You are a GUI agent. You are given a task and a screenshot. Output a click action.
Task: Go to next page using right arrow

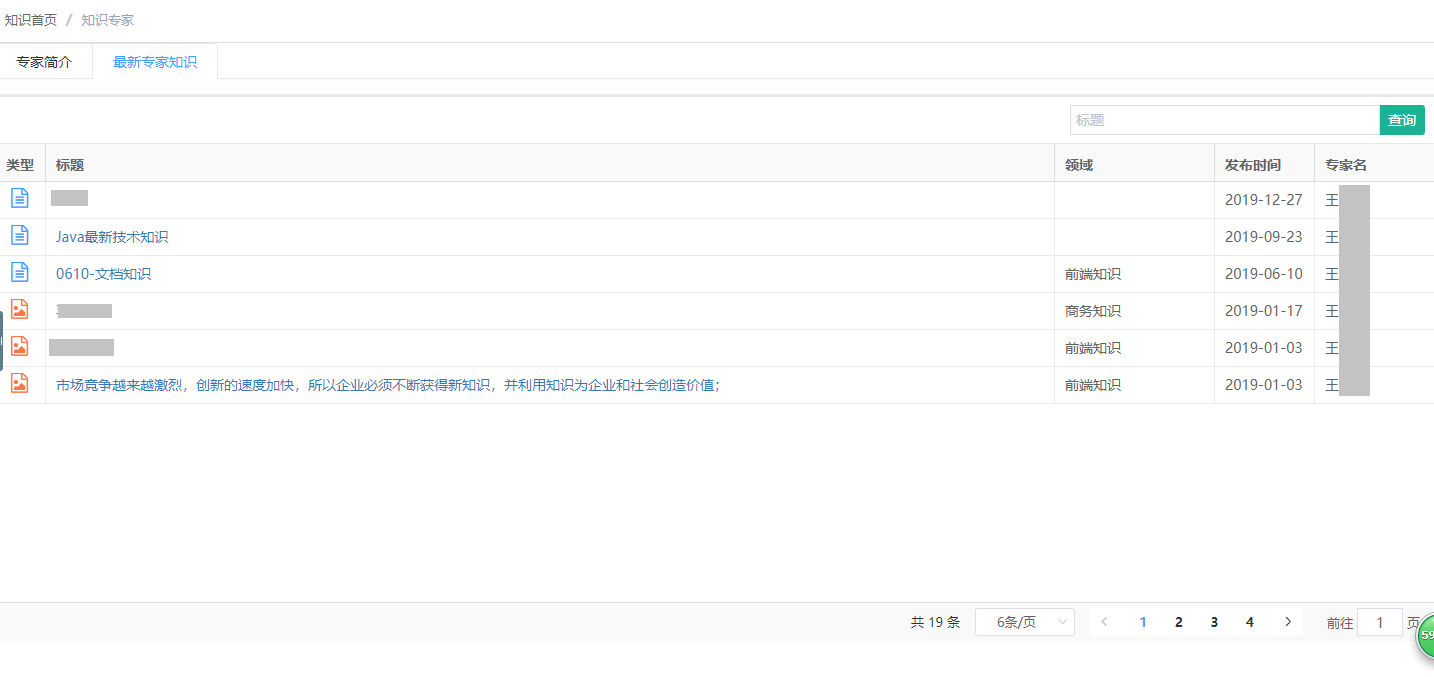tap(1287, 622)
